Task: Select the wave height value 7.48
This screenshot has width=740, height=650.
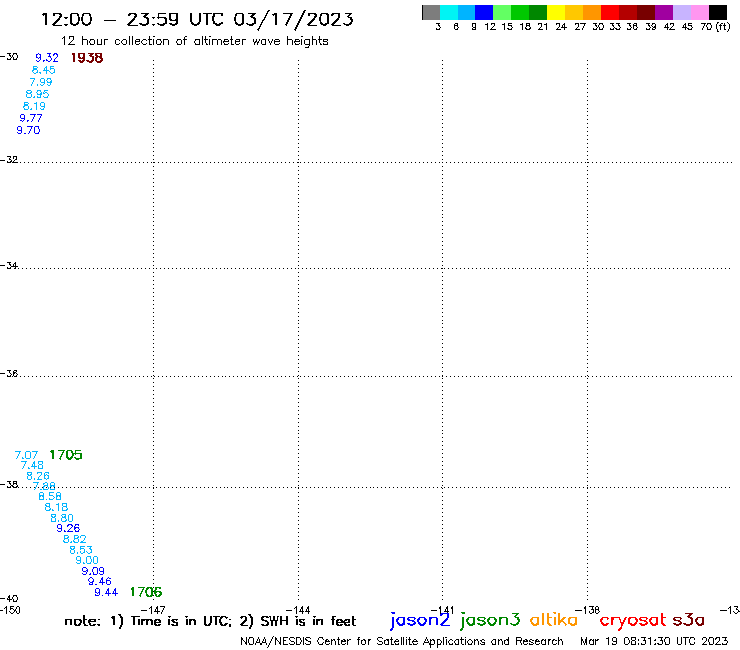Action: point(32,465)
